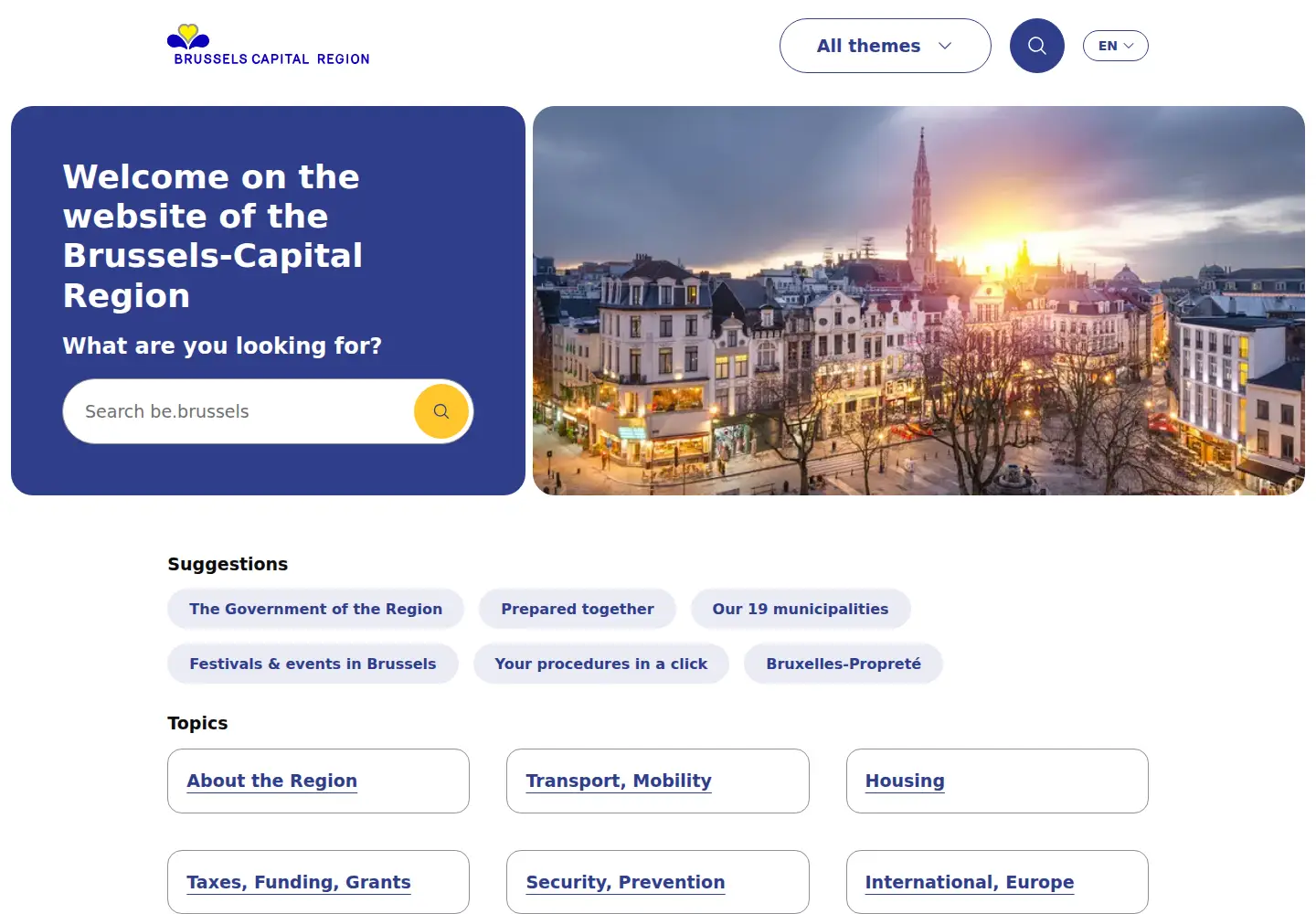Click the Topics heading text
The height and width of the screenshot is (914, 1316).
click(x=197, y=723)
